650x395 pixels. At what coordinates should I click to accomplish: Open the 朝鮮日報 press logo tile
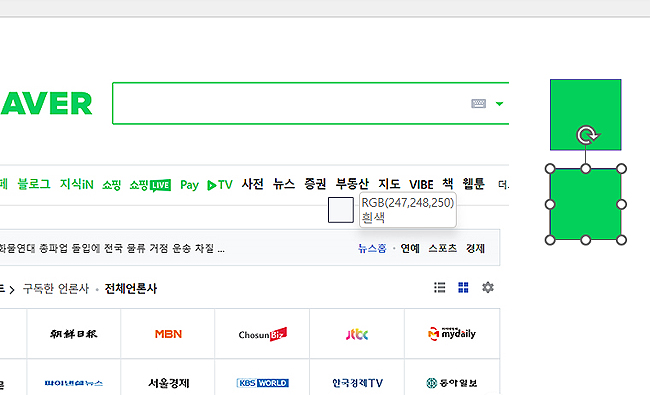[74, 334]
